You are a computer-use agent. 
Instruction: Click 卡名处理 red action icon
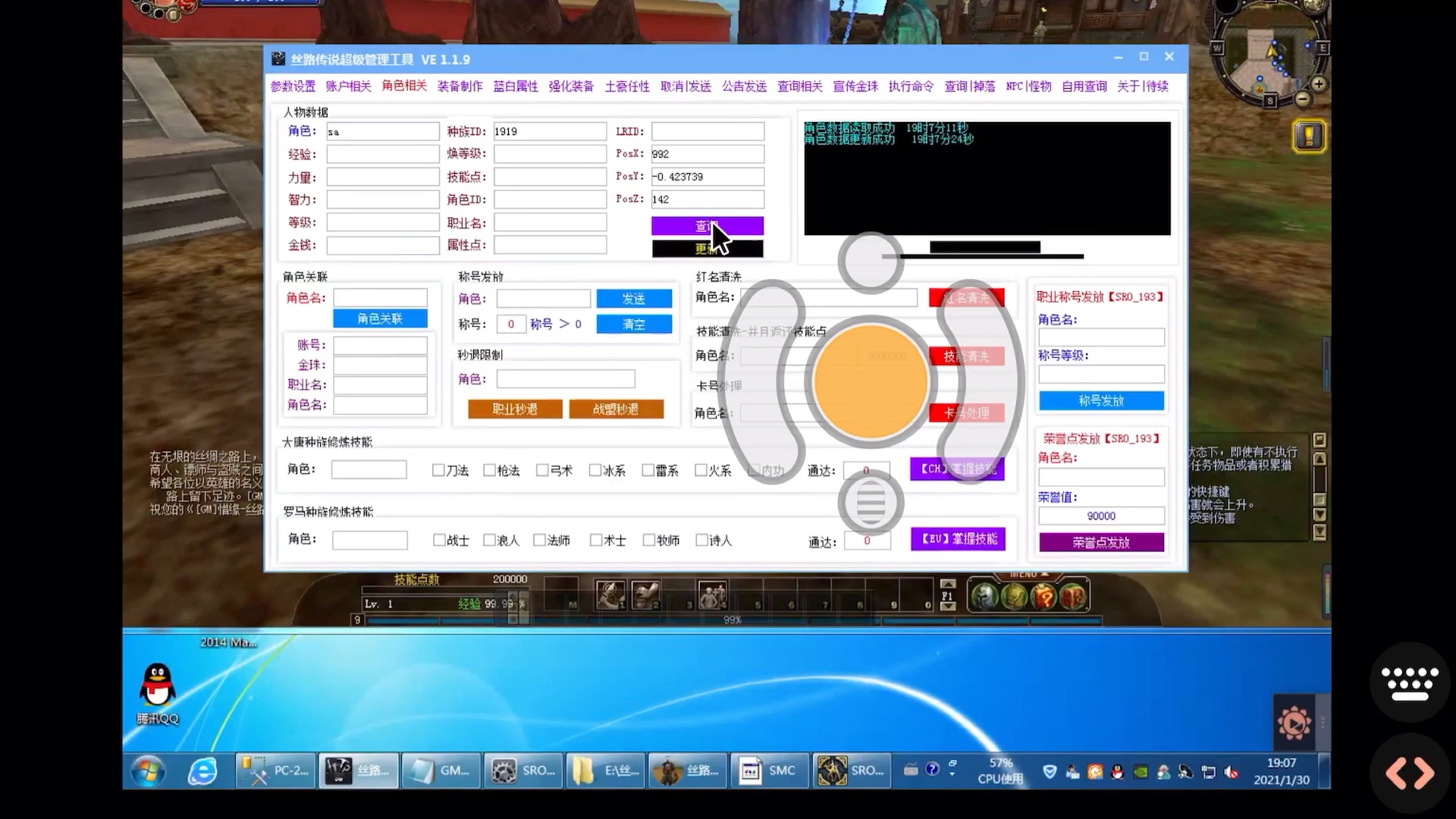tap(965, 412)
